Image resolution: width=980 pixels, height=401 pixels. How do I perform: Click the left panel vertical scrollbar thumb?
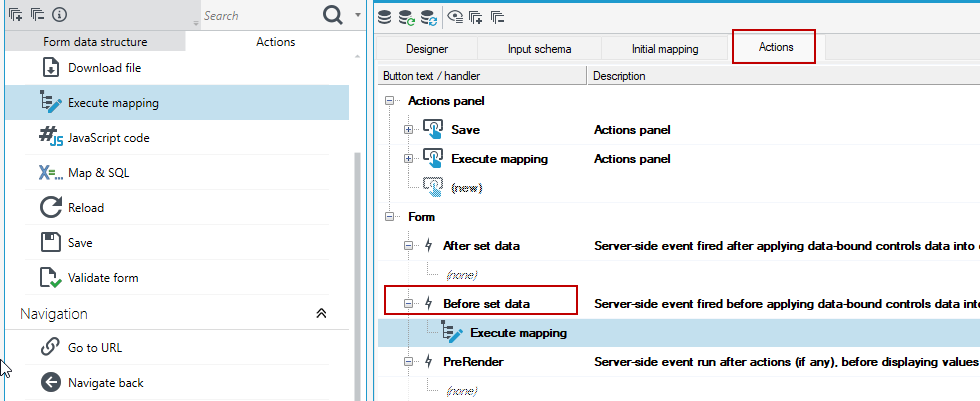359,275
